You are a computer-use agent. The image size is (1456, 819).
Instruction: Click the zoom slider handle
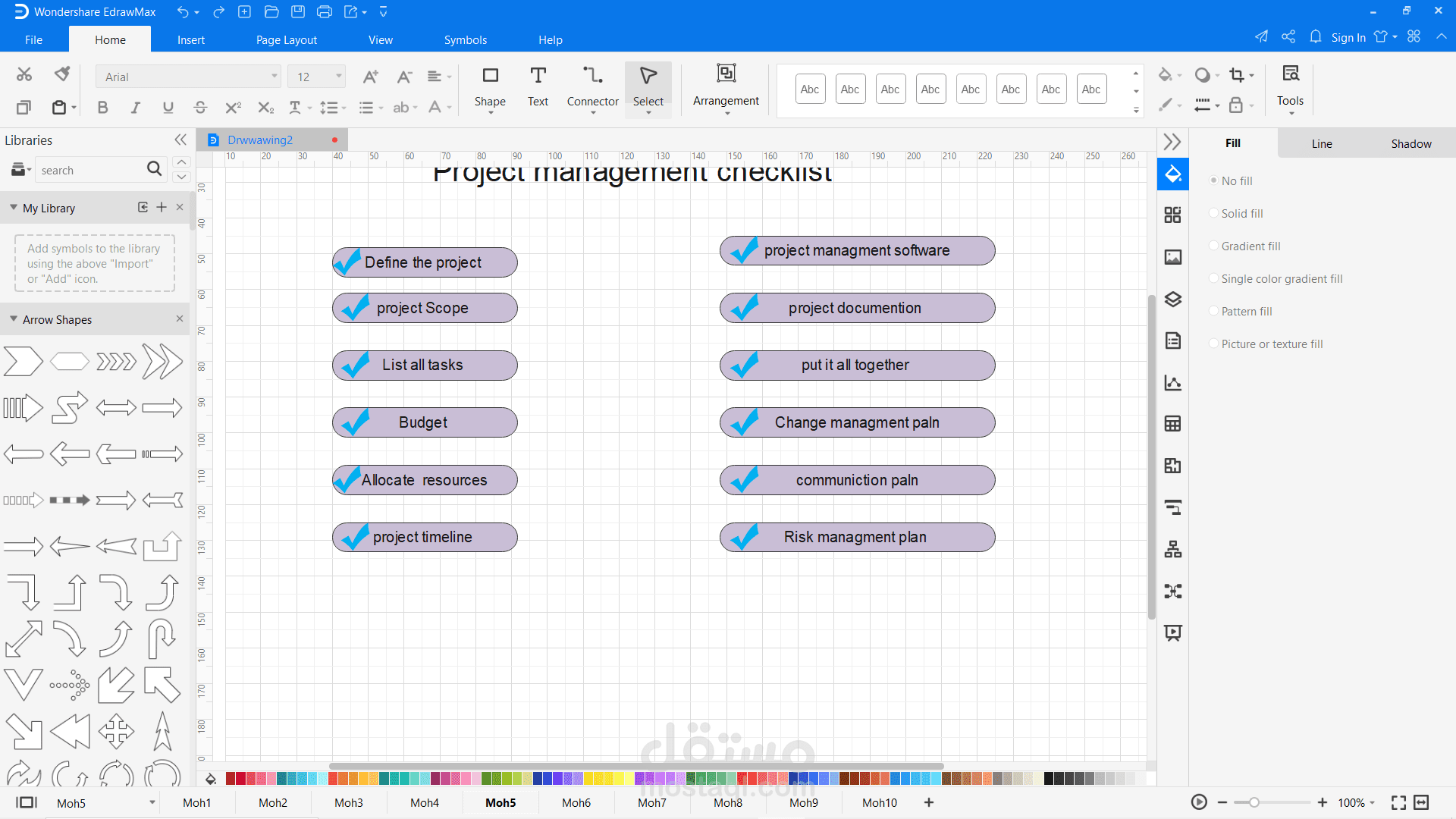point(1254,802)
